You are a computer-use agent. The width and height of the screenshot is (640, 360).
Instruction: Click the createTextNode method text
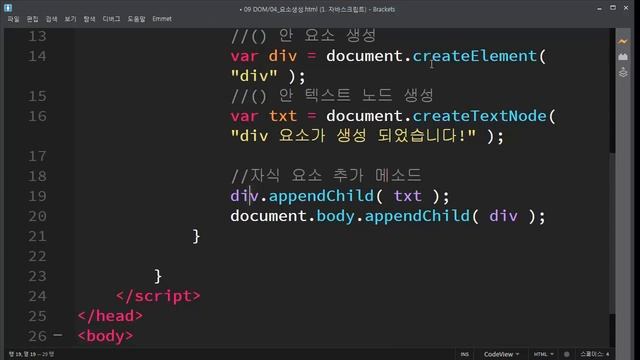click(479, 116)
